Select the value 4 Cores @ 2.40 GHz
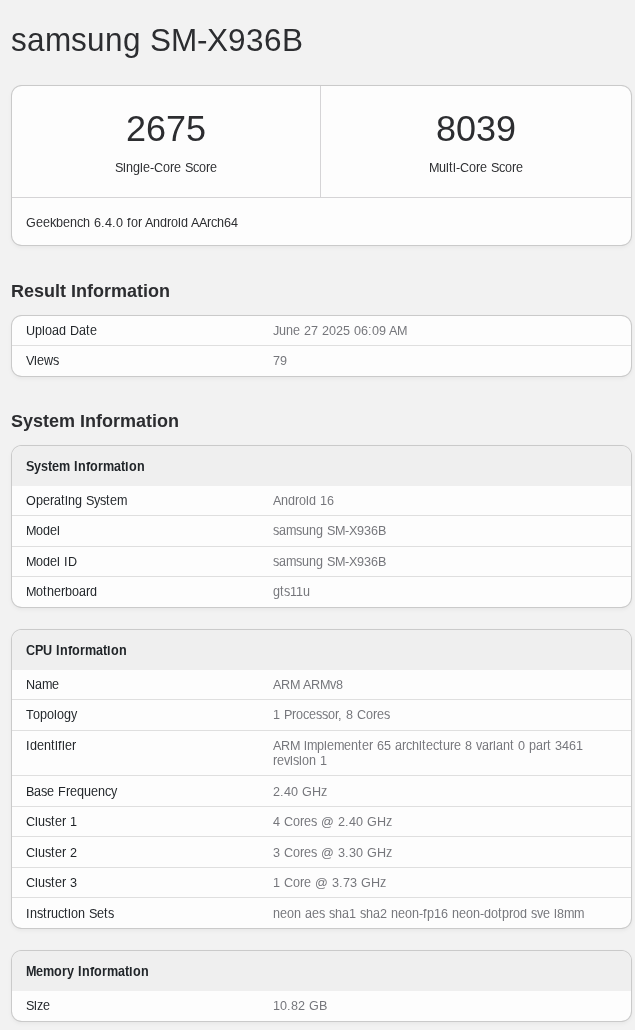This screenshot has width=635, height=1030. click(332, 822)
